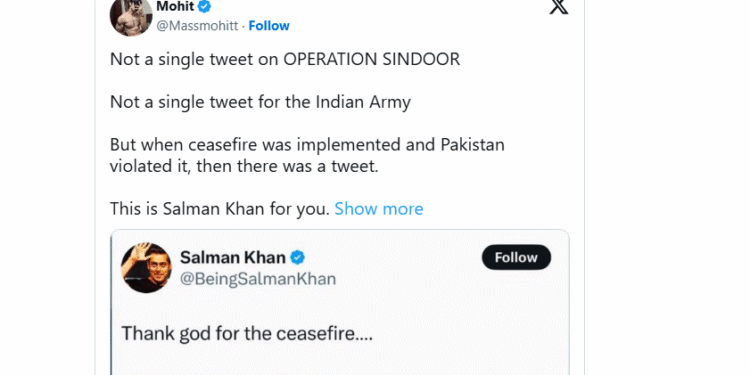Screen dimensions: 750x375
Task: Click the Salman Khan display name
Action: 233,257
